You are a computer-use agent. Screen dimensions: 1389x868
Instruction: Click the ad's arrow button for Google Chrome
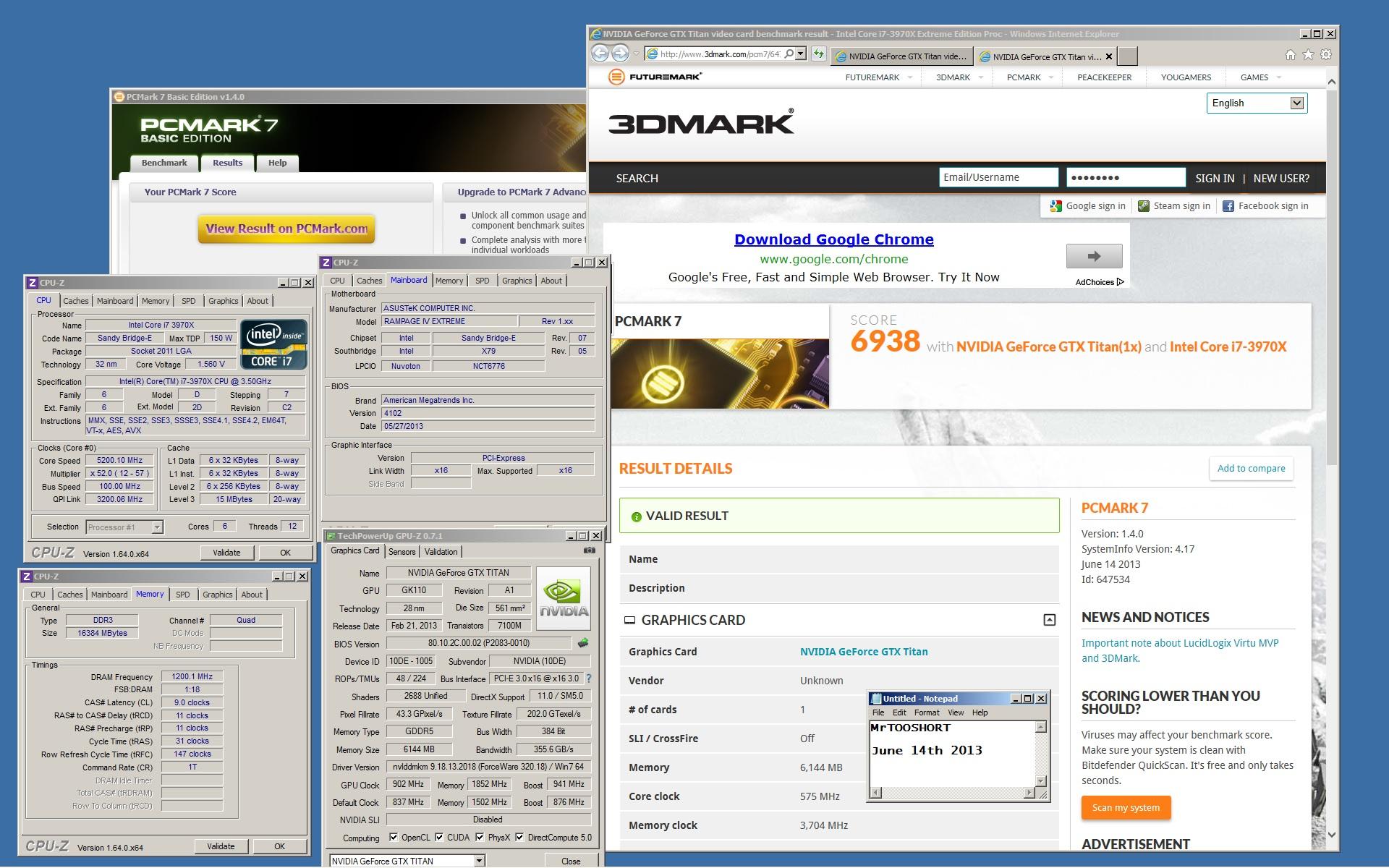click(1094, 256)
